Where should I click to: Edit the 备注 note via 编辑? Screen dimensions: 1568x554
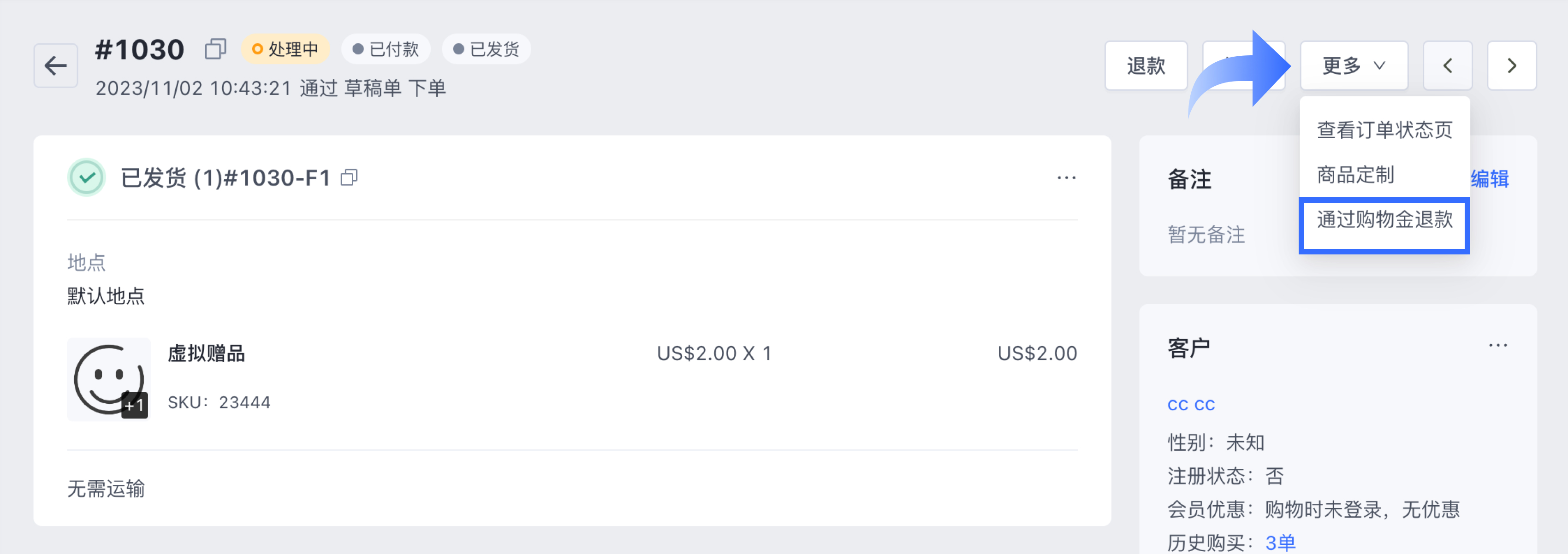coord(1490,179)
